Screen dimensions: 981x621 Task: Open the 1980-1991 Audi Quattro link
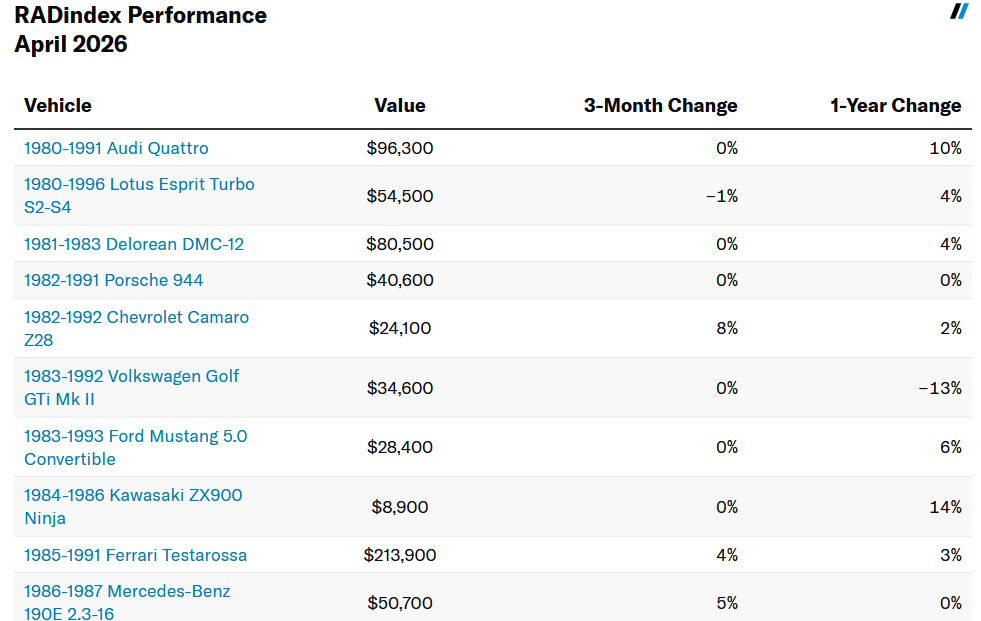click(x=116, y=148)
